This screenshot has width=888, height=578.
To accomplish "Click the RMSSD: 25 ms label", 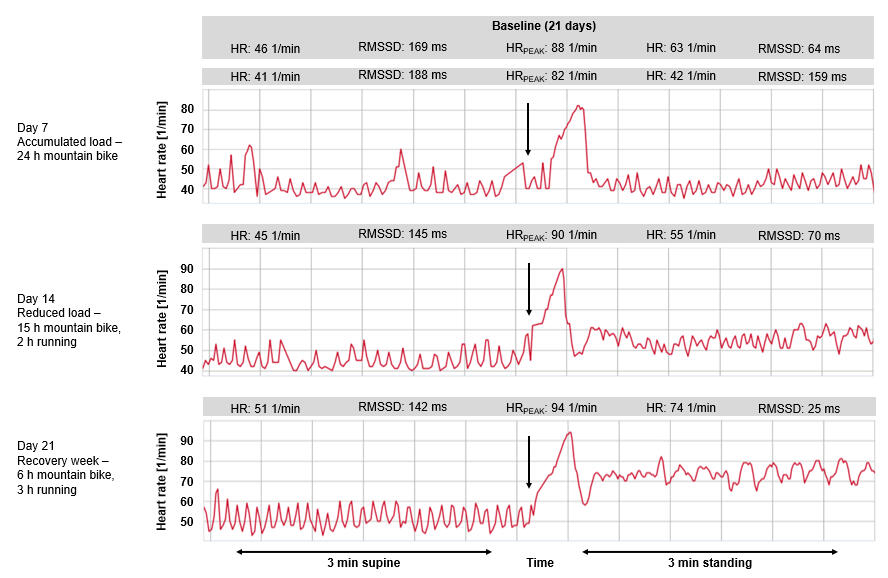I will tap(798, 408).
